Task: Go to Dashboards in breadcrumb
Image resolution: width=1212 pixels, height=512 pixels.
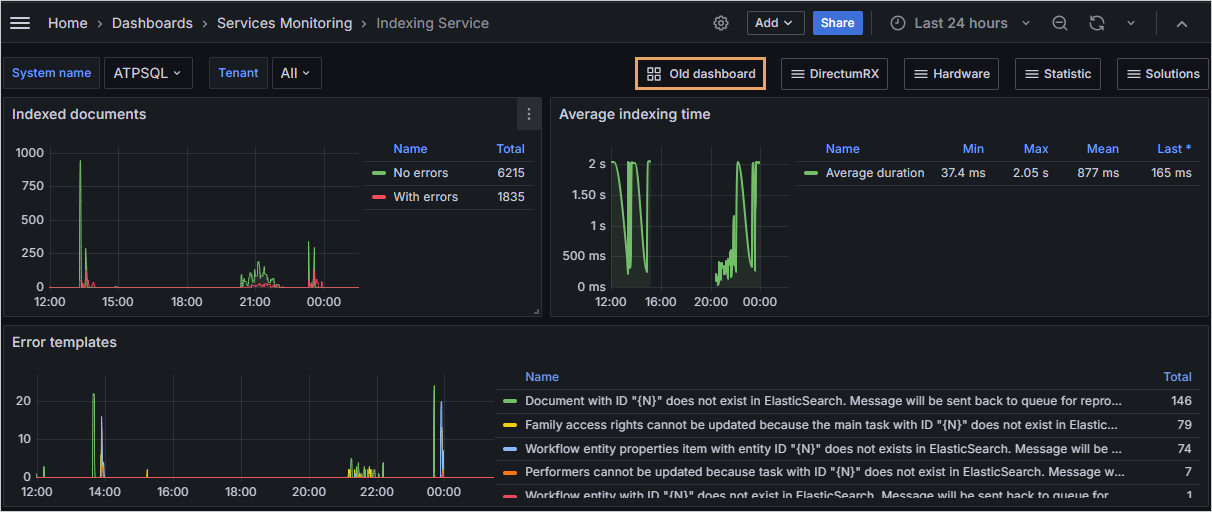Action: [152, 23]
